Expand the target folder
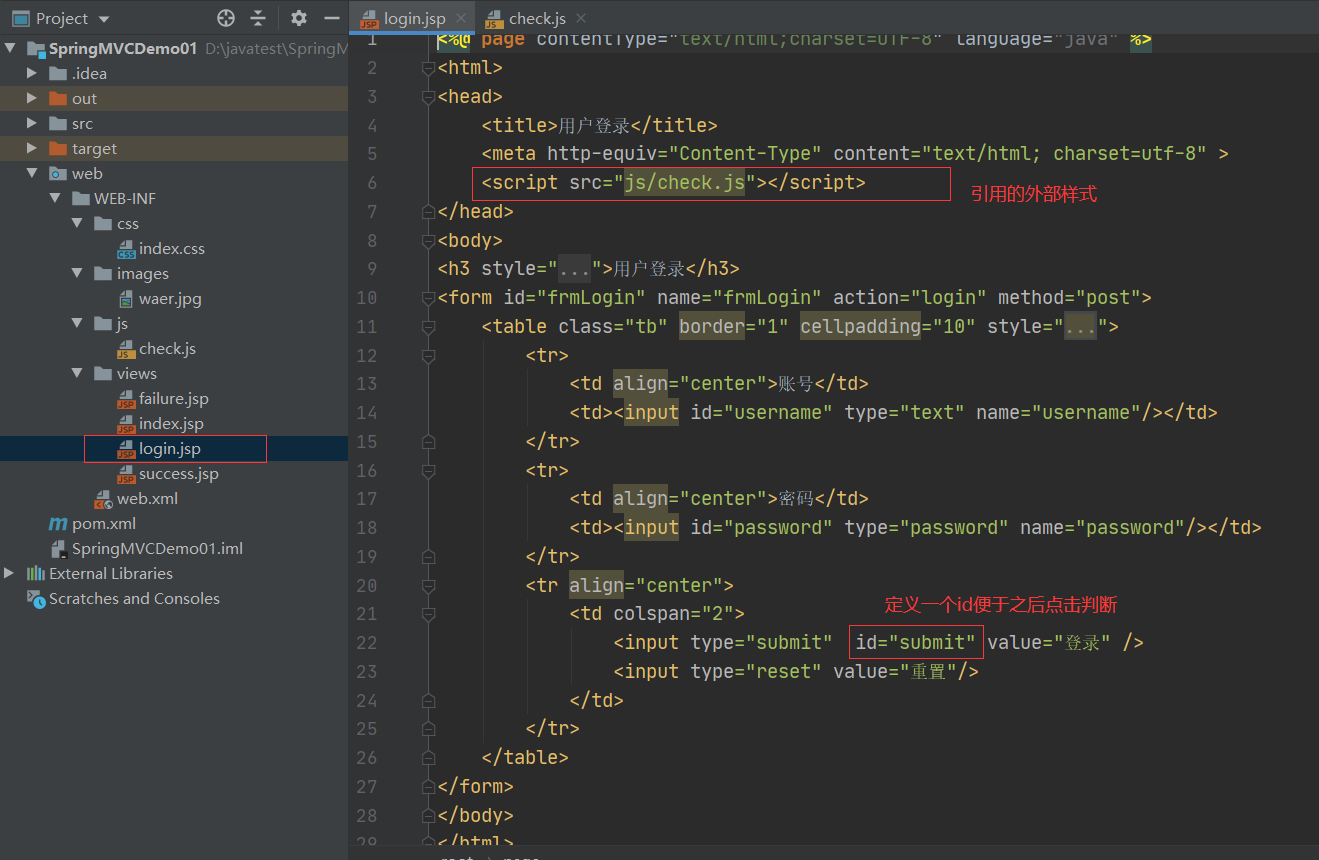Image resolution: width=1319 pixels, height=860 pixels. 32,148
